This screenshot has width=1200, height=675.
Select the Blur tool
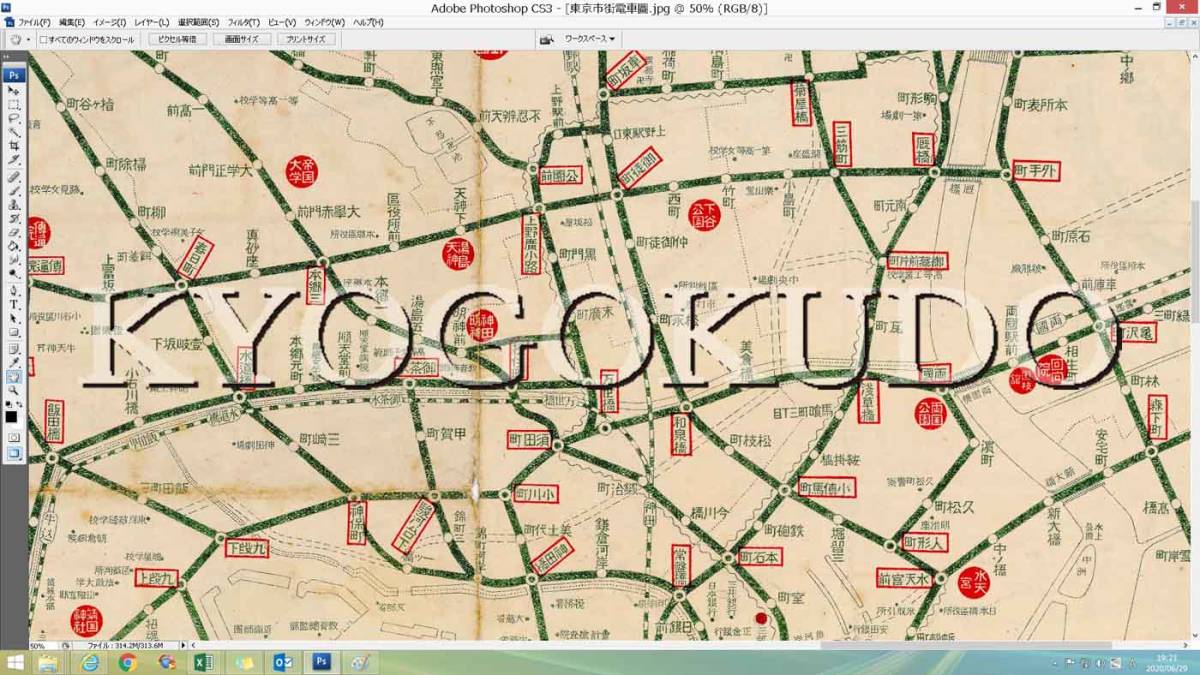14,259
